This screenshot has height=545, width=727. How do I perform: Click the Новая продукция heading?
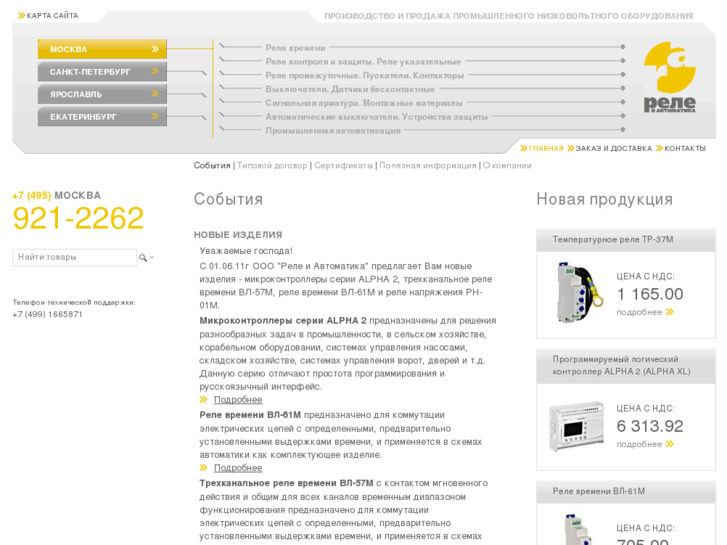(604, 199)
